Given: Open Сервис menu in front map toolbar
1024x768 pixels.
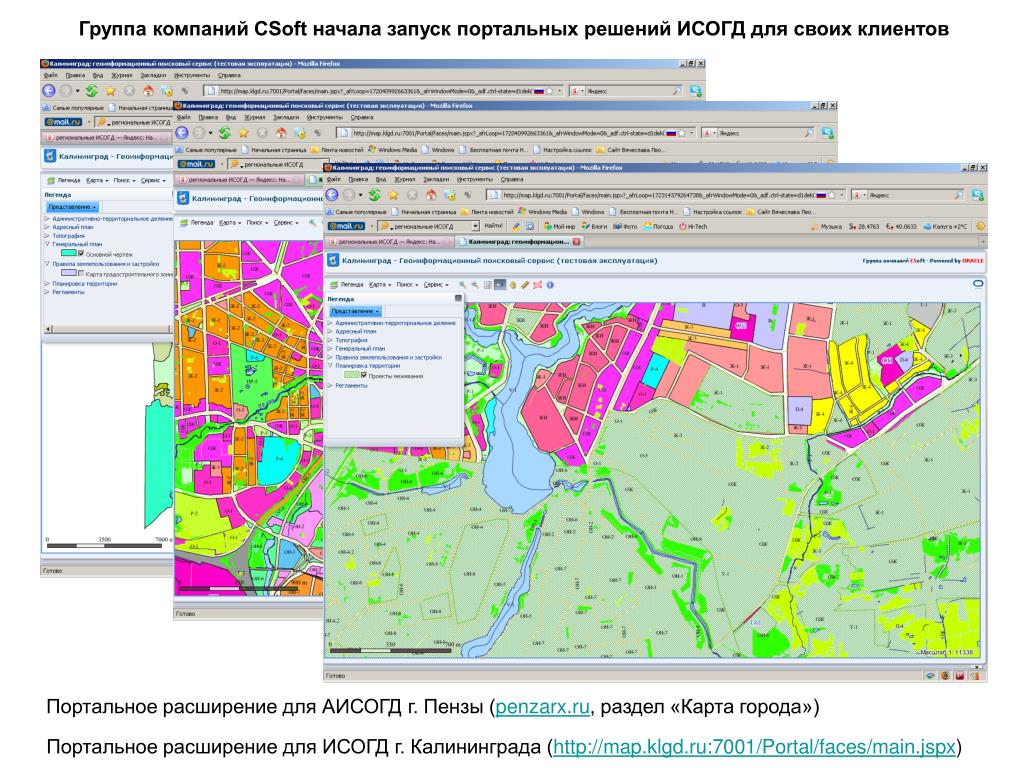Looking at the screenshot, I should [x=436, y=285].
